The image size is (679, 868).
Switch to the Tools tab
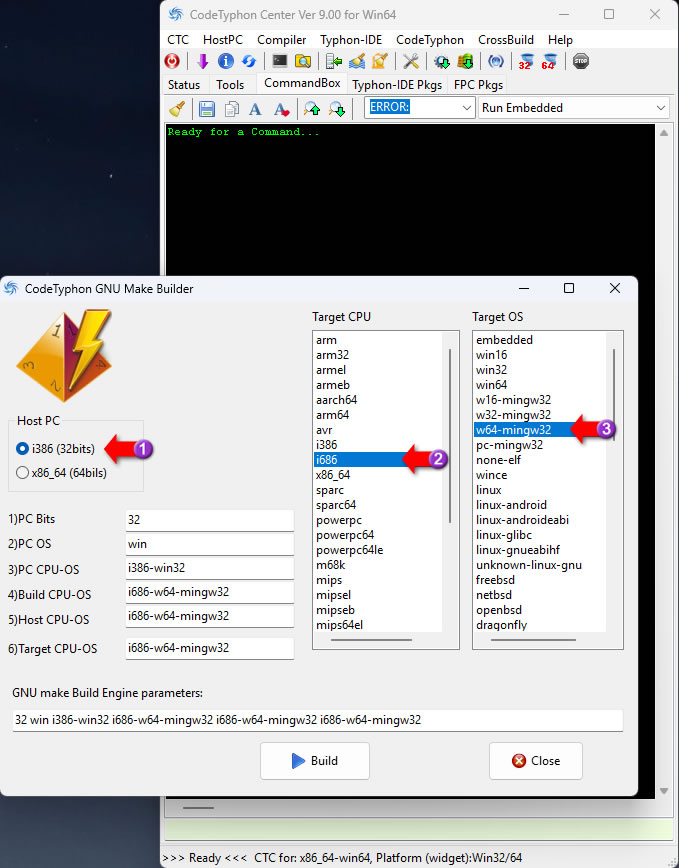tap(230, 85)
